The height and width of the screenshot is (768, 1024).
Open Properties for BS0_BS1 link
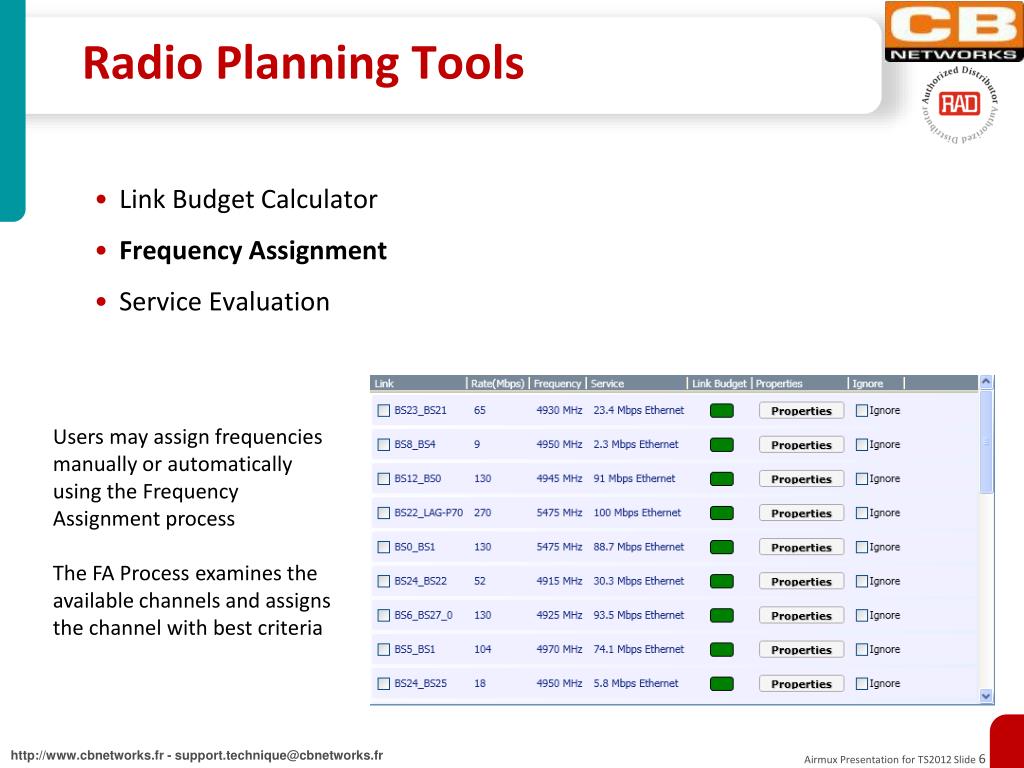tap(801, 547)
